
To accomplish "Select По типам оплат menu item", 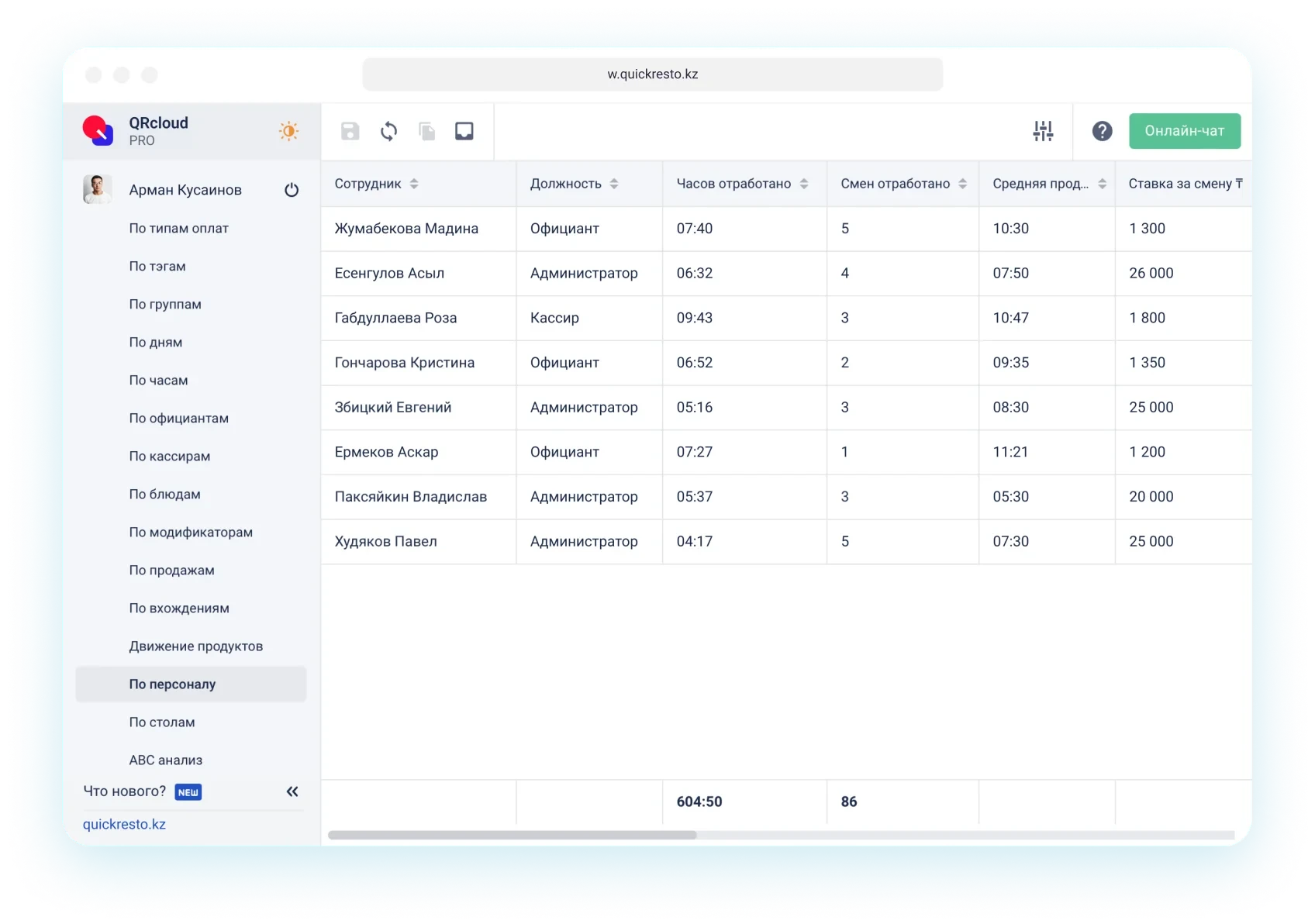I will (178, 228).
